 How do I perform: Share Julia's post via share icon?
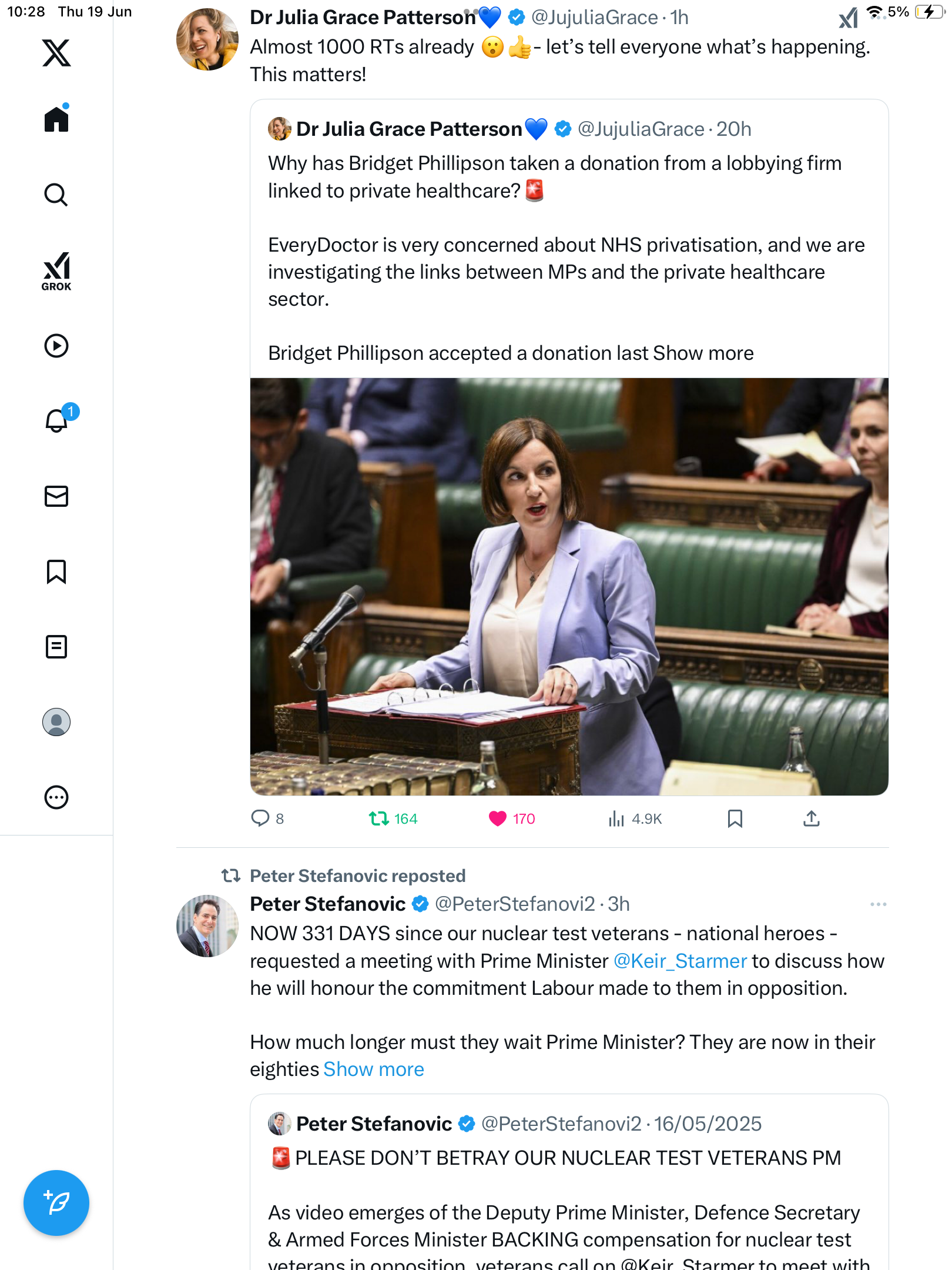(811, 818)
